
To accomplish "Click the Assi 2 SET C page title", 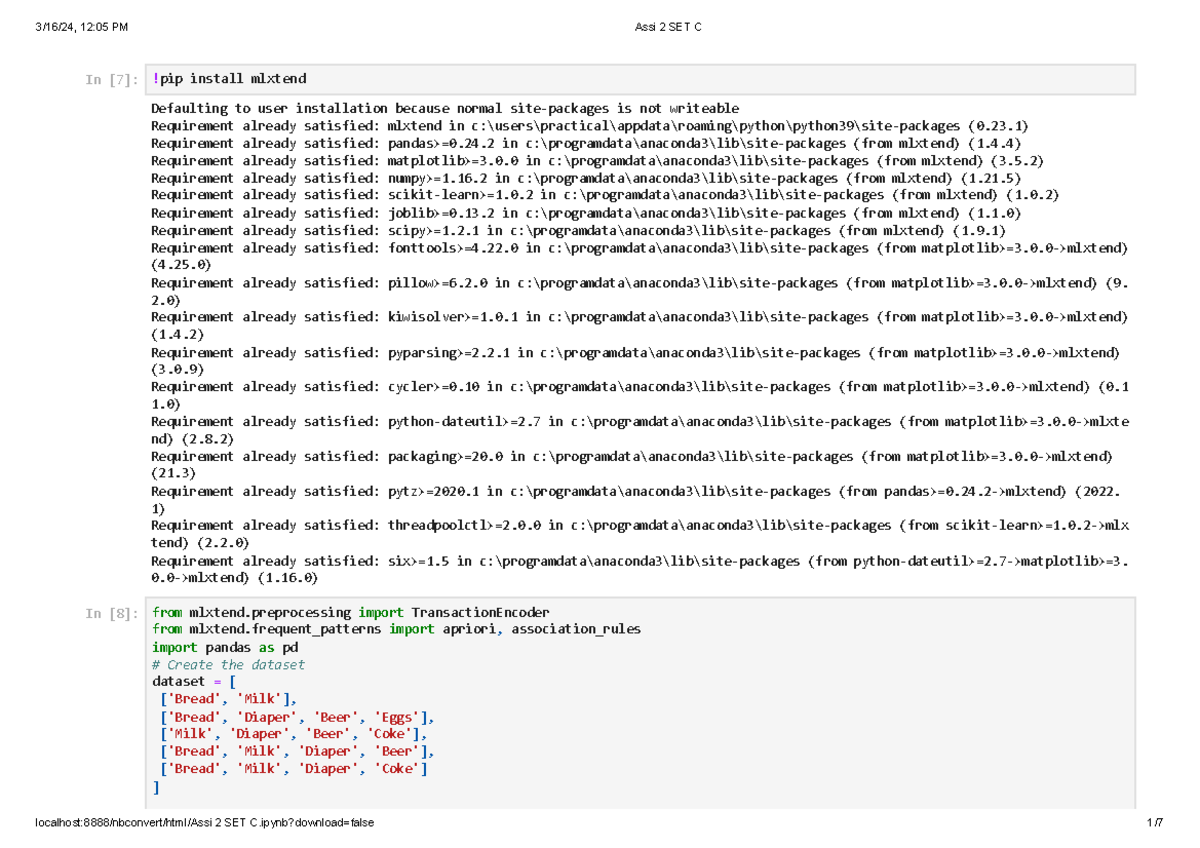I will click(x=667, y=27).
